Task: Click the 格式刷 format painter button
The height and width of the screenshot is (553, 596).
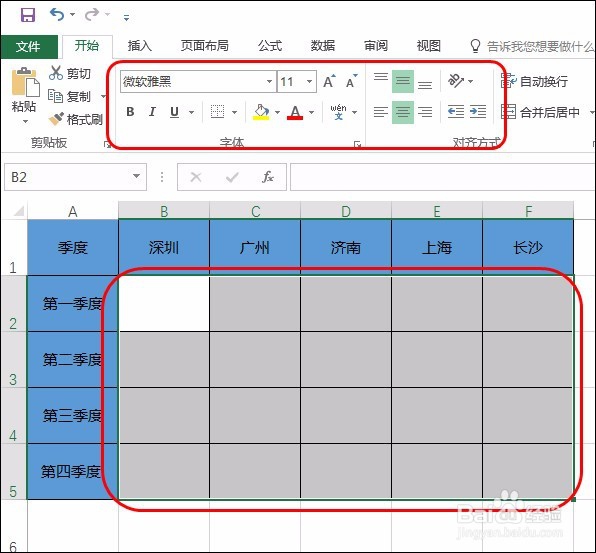Action: tap(75, 119)
